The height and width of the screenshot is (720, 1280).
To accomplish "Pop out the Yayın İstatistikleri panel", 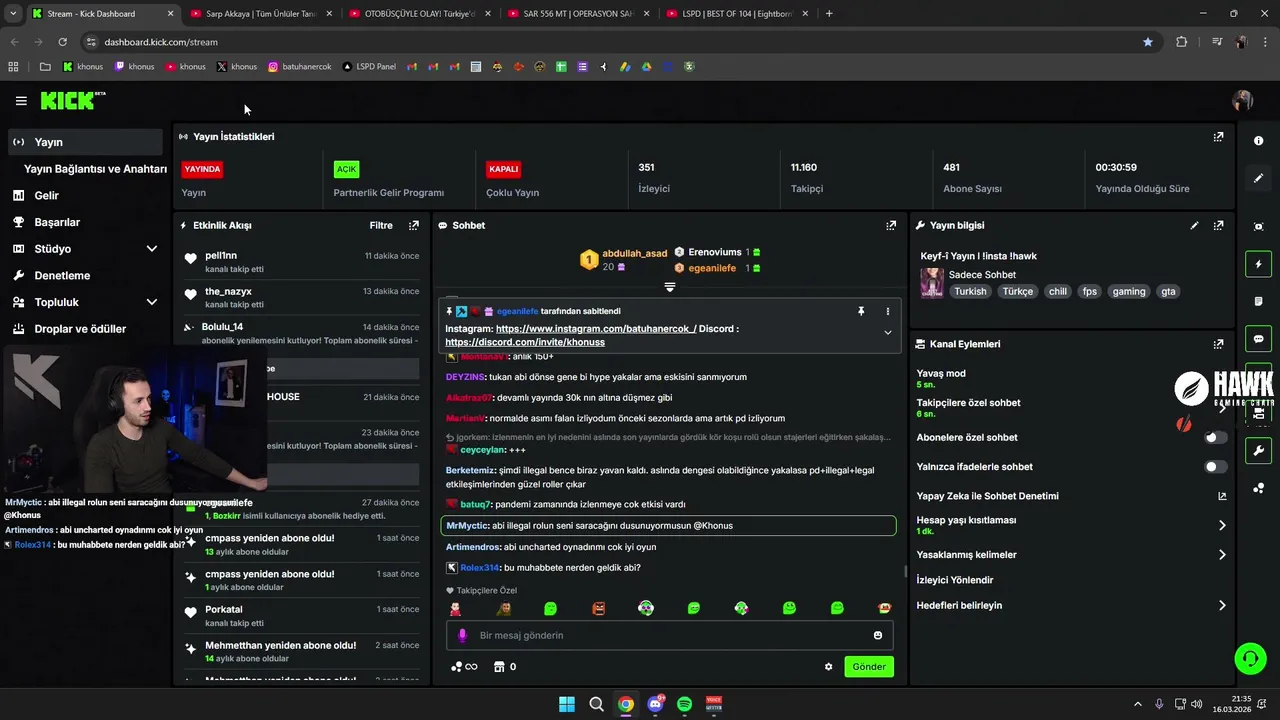I will [x=1218, y=137].
